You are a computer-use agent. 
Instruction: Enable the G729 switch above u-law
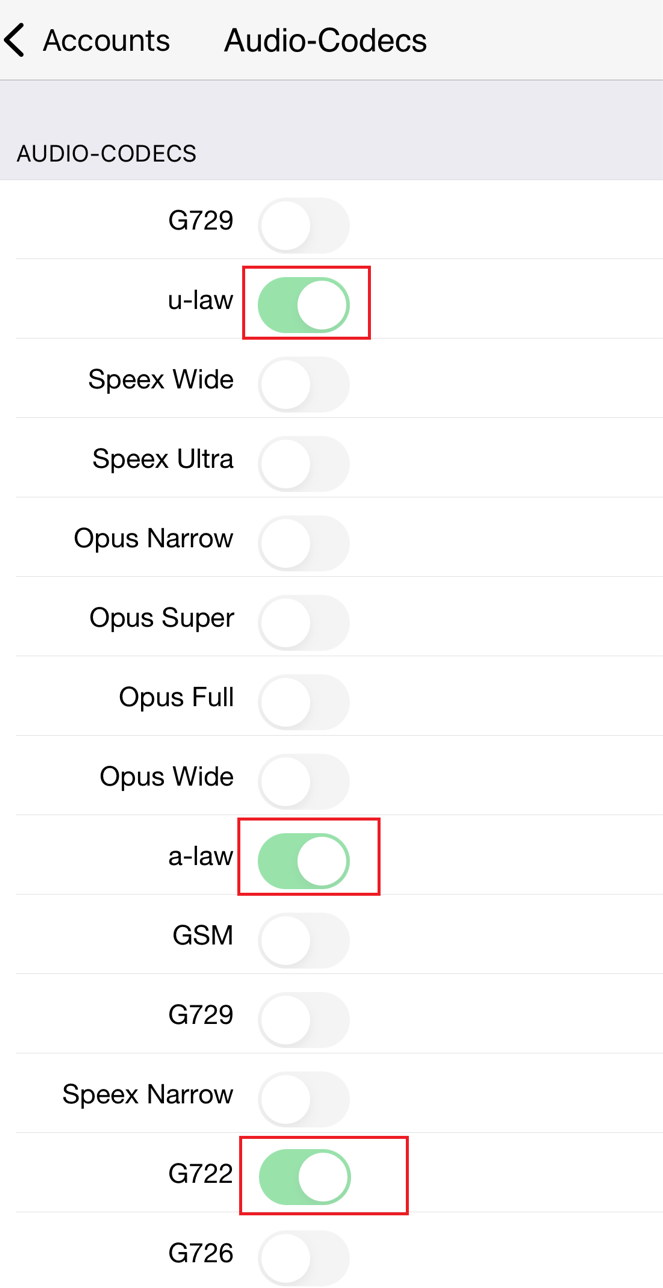(x=304, y=226)
